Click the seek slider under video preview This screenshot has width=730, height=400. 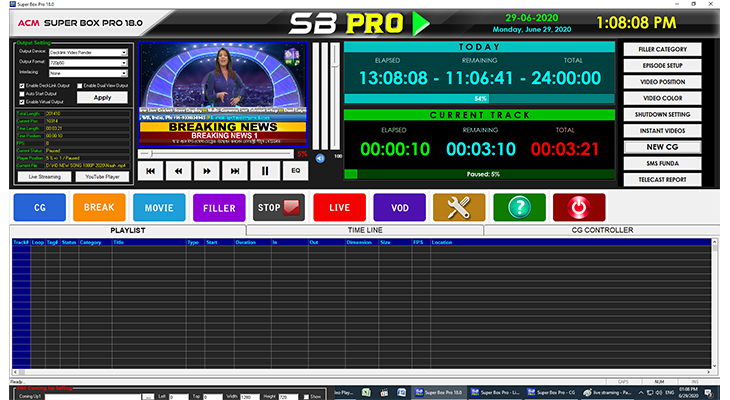[216, 154]
